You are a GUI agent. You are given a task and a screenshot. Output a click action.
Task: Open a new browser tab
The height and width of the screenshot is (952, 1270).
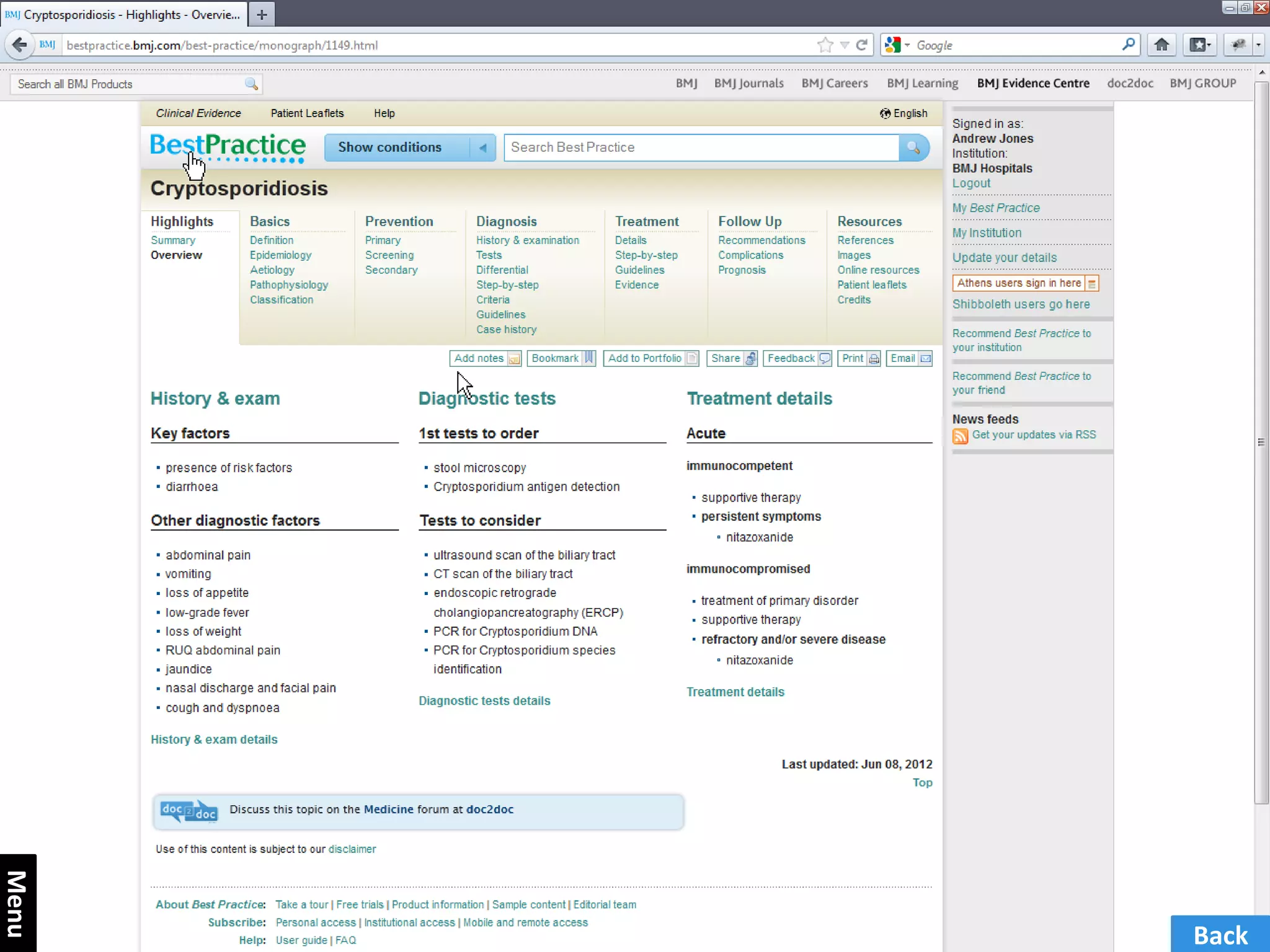coord(262,14)
